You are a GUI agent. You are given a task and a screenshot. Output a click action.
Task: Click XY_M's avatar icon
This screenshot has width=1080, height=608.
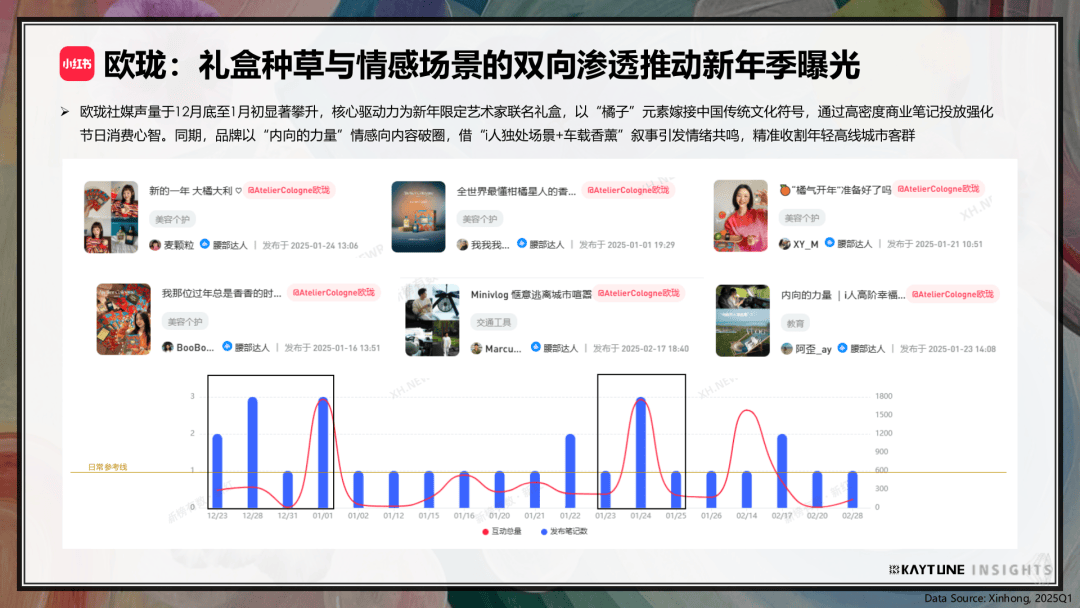click(784, 244)
